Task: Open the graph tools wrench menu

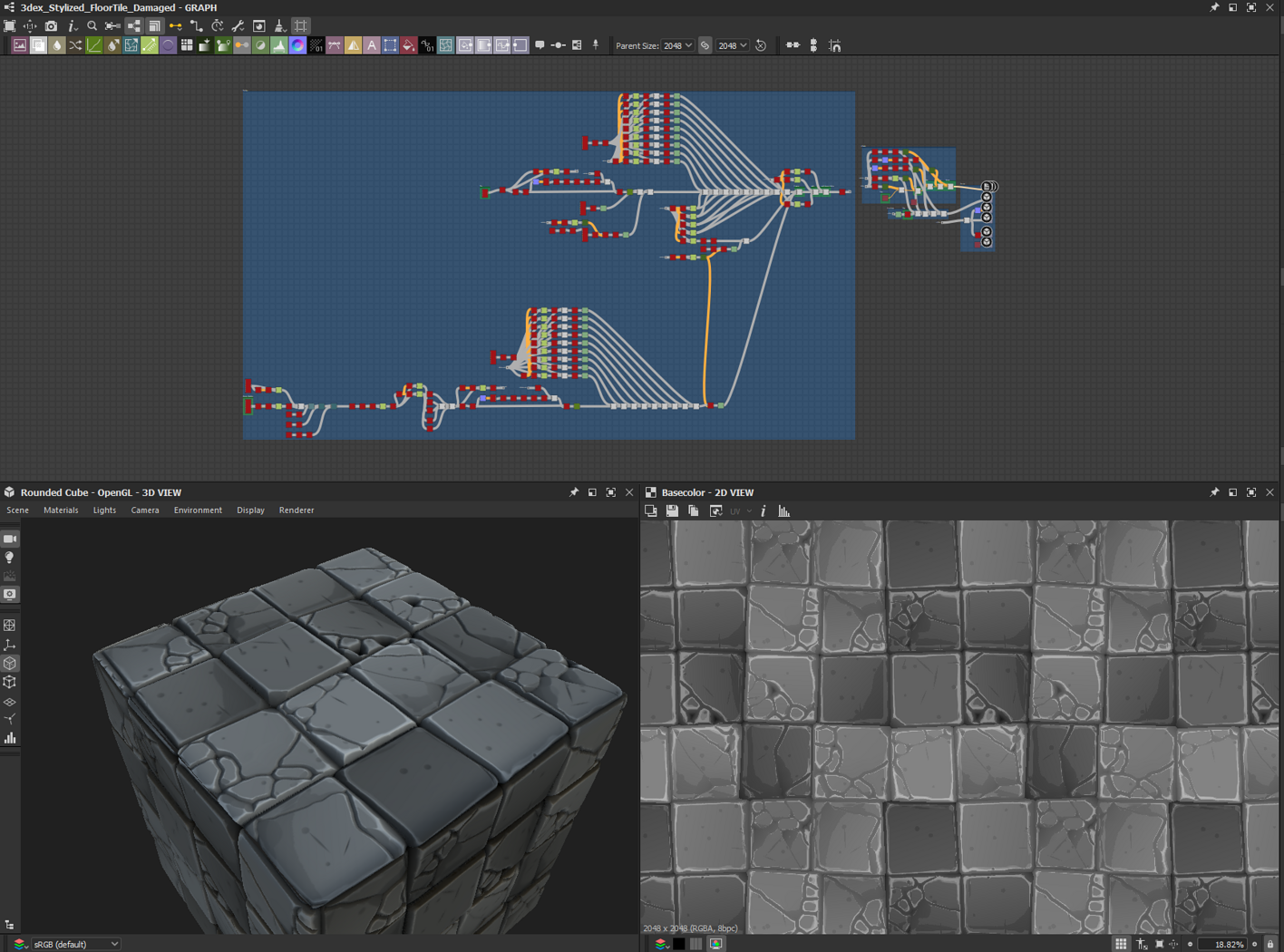Action: pyautogui.click(x=238, y=26)
